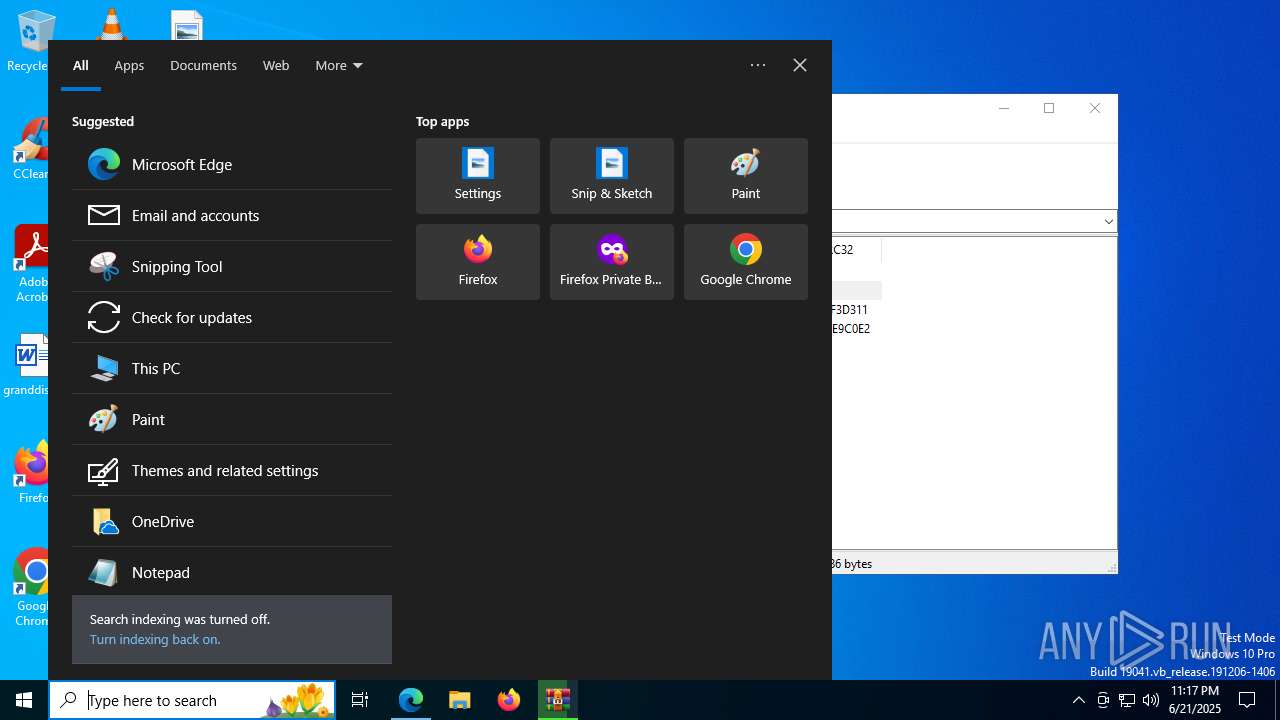This screenshot has height=720, width=1280.
Task: Minimize the background window
Action: [1004, 108]
